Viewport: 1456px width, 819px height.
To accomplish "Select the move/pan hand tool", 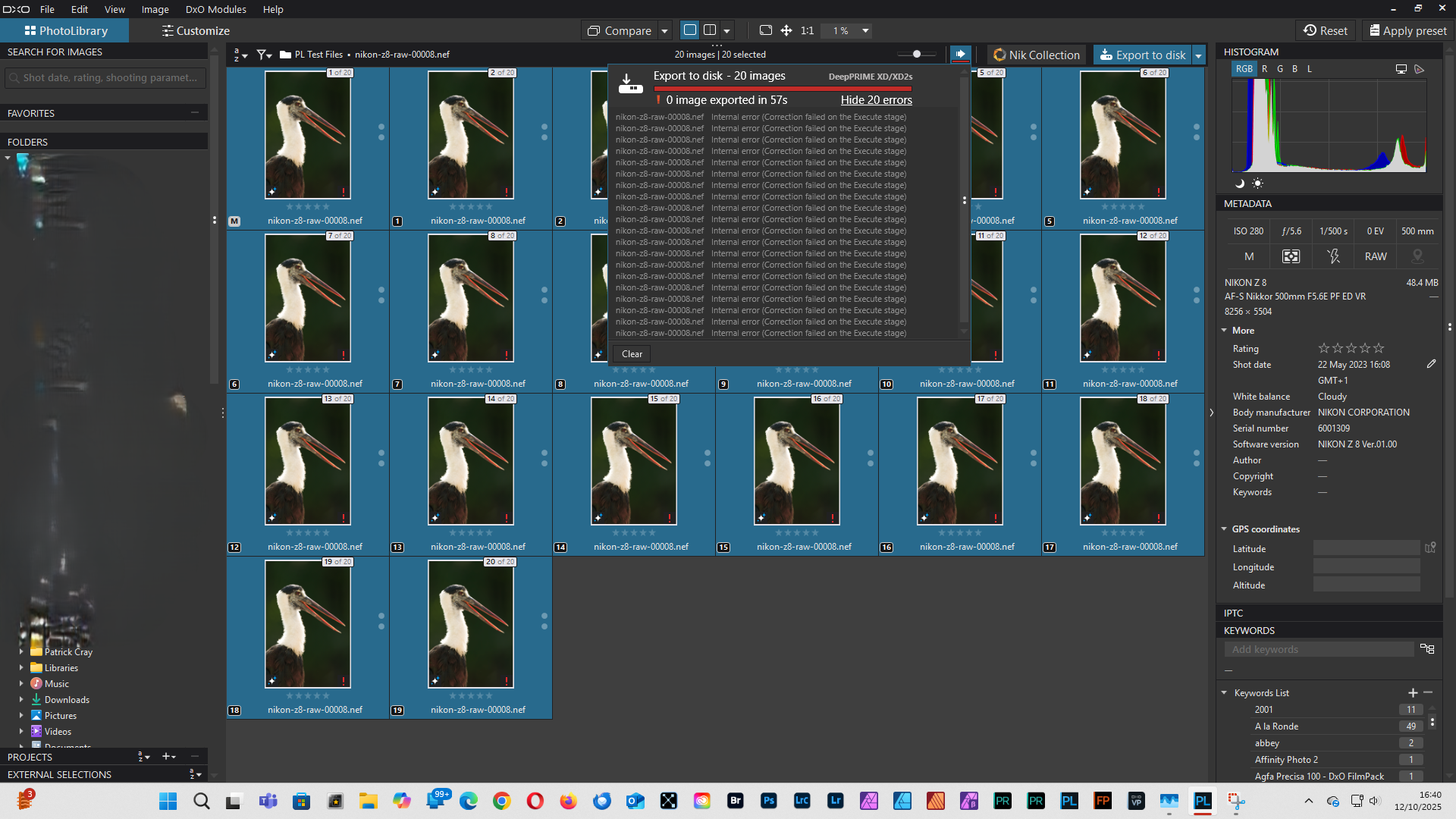I will (786, 30).
